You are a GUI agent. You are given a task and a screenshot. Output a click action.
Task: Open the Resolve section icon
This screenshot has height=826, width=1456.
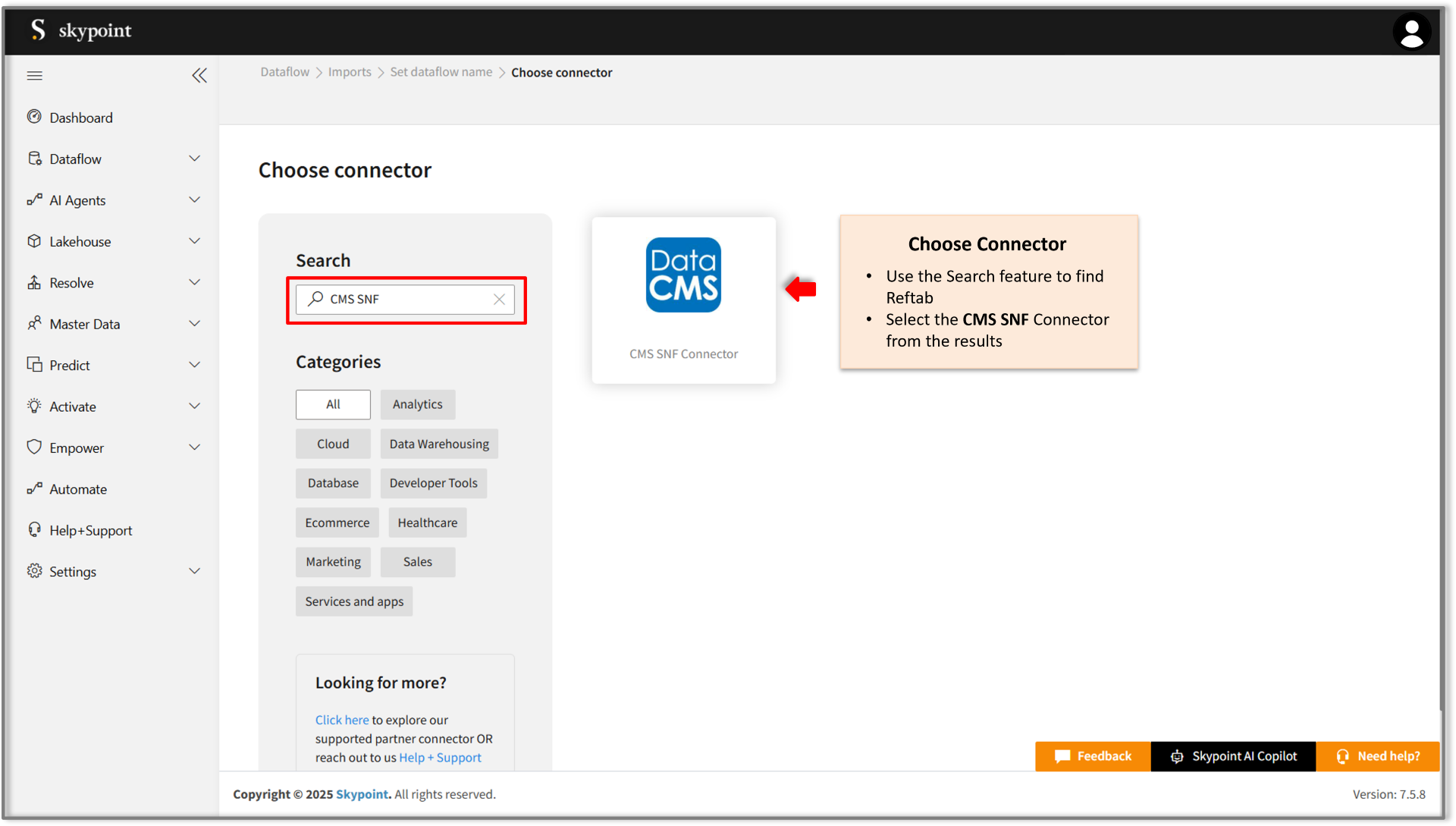[x=35, y=282]
